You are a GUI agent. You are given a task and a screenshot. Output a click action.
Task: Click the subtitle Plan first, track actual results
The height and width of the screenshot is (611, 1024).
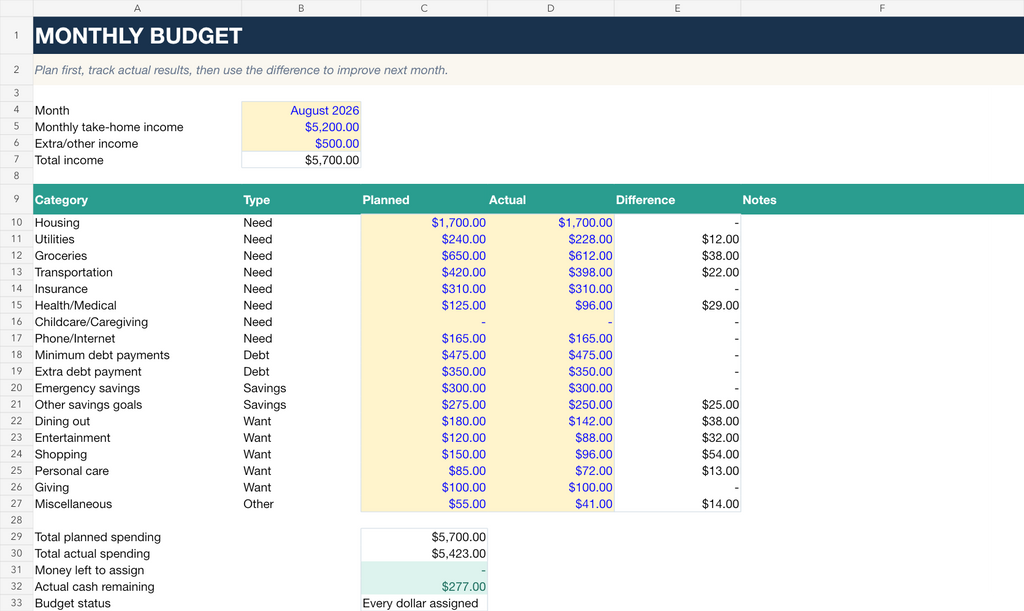tap(241, 70)
